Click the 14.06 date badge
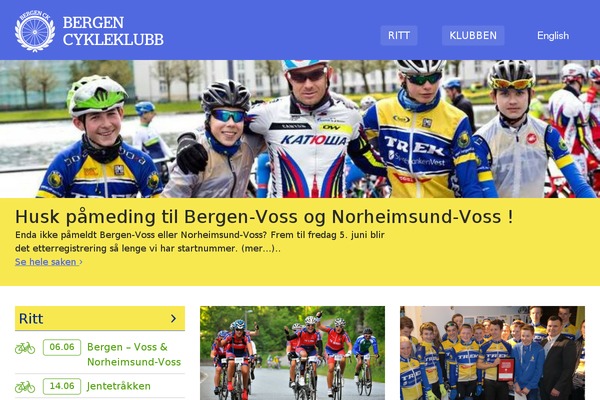 click(62, 386)
